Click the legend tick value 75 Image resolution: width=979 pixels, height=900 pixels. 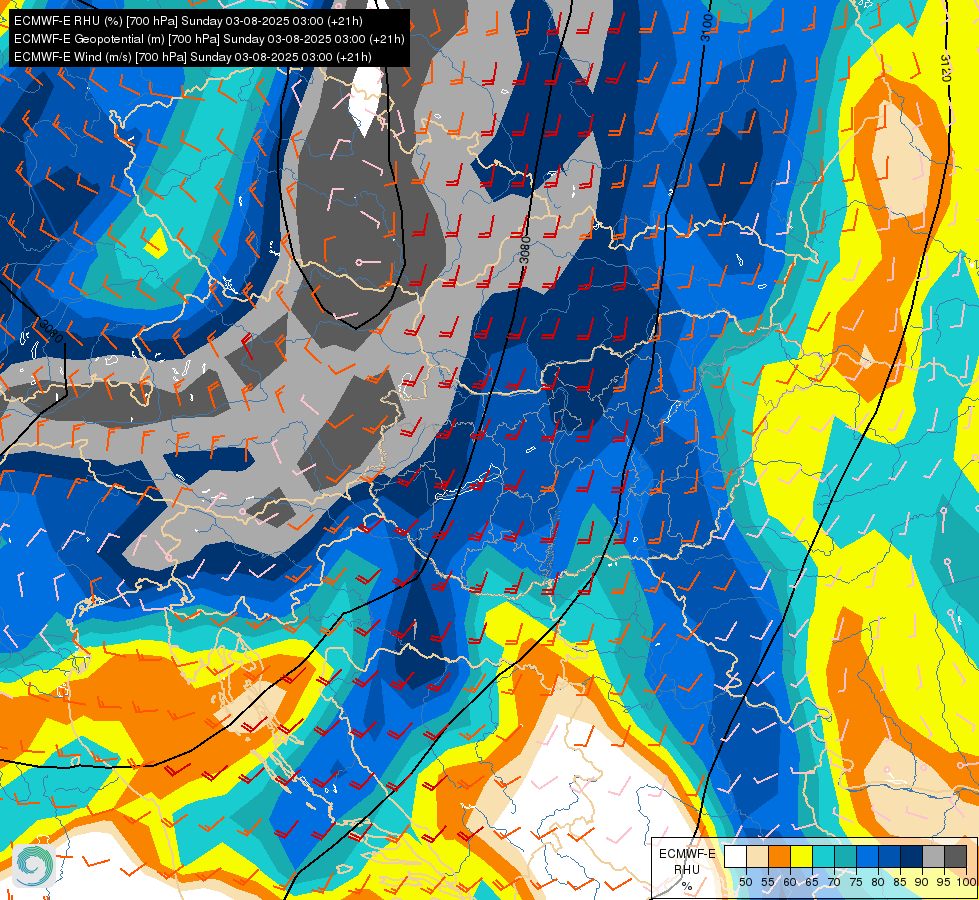click(856, 882)
